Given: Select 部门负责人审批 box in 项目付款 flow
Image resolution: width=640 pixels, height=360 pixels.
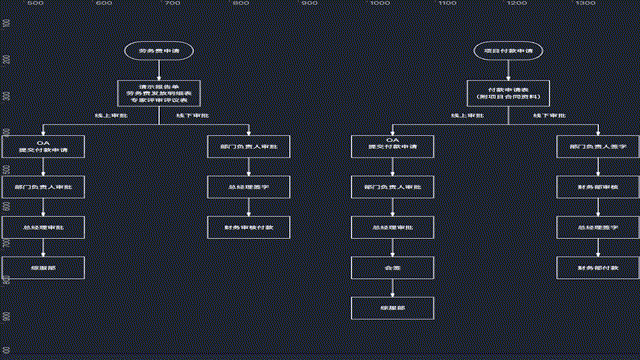Looking at the screenshot, I should [x=393, y=187].
